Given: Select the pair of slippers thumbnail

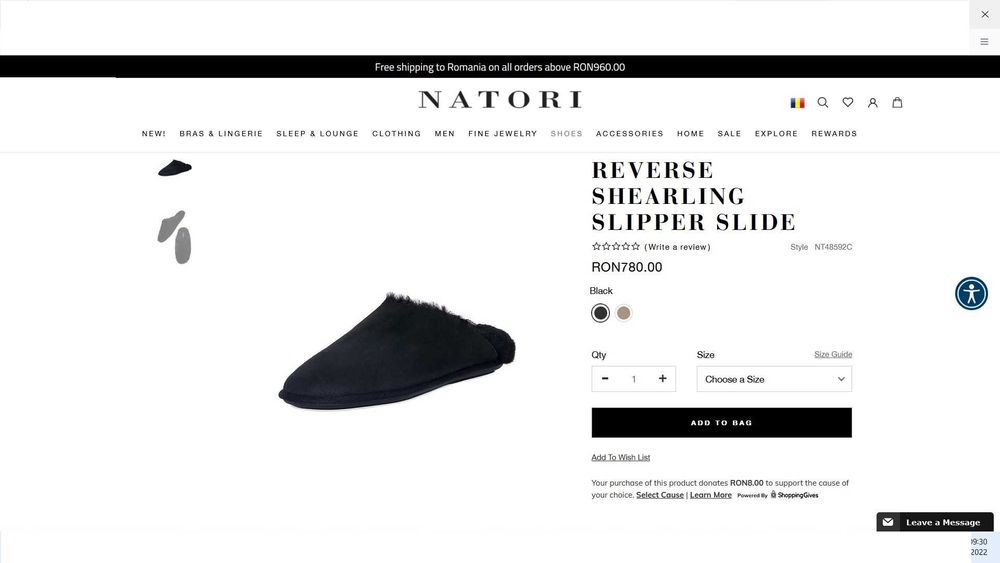Looking at the screenshot, I should point(175,237).
